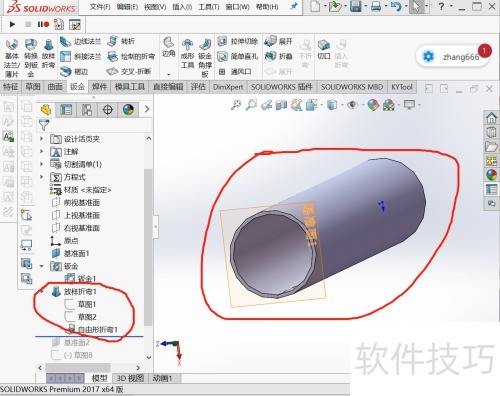
Task: Click the macro play button
Action: click(x=12, y=24)
